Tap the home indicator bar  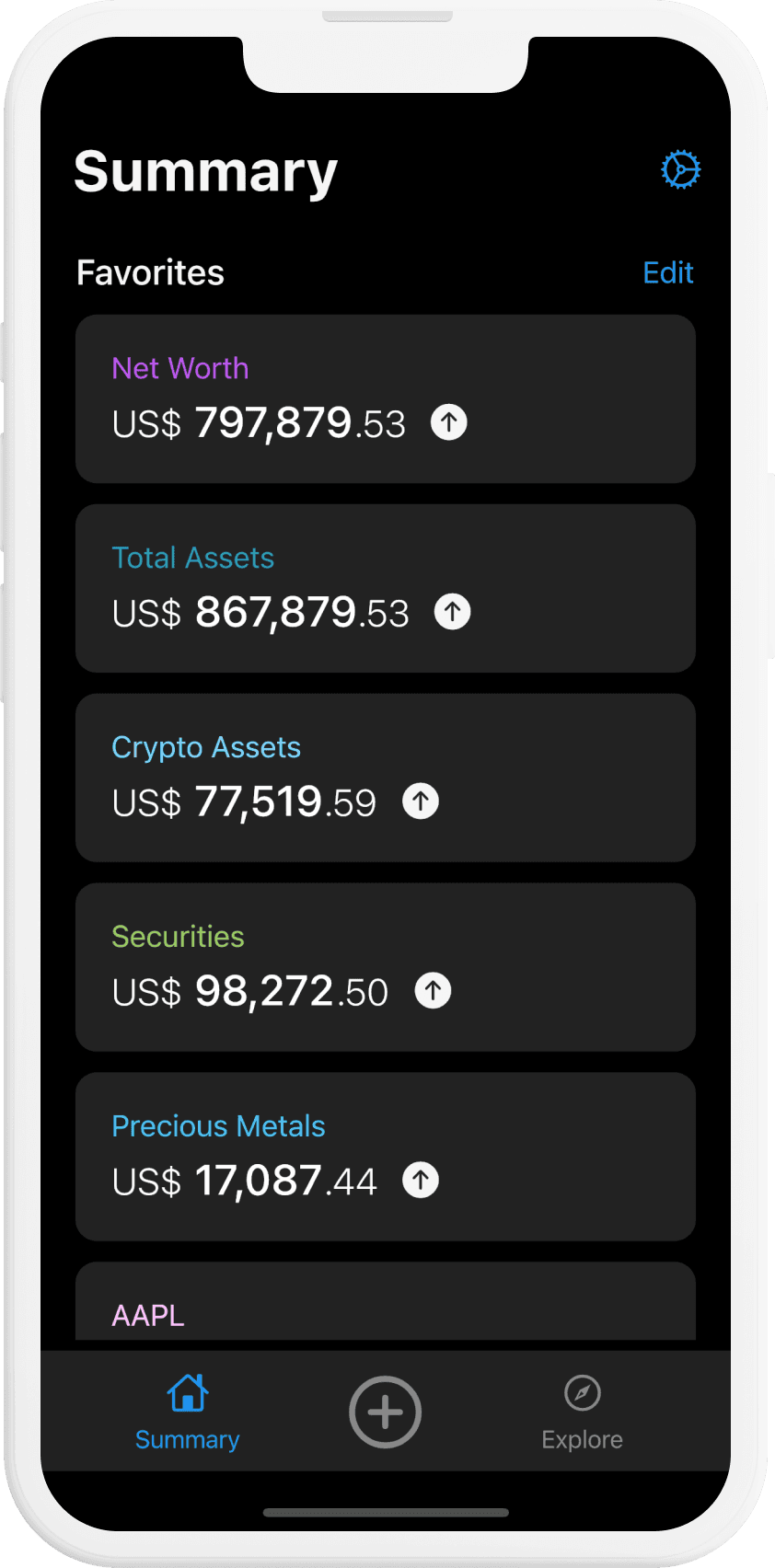click(386, 1512)
